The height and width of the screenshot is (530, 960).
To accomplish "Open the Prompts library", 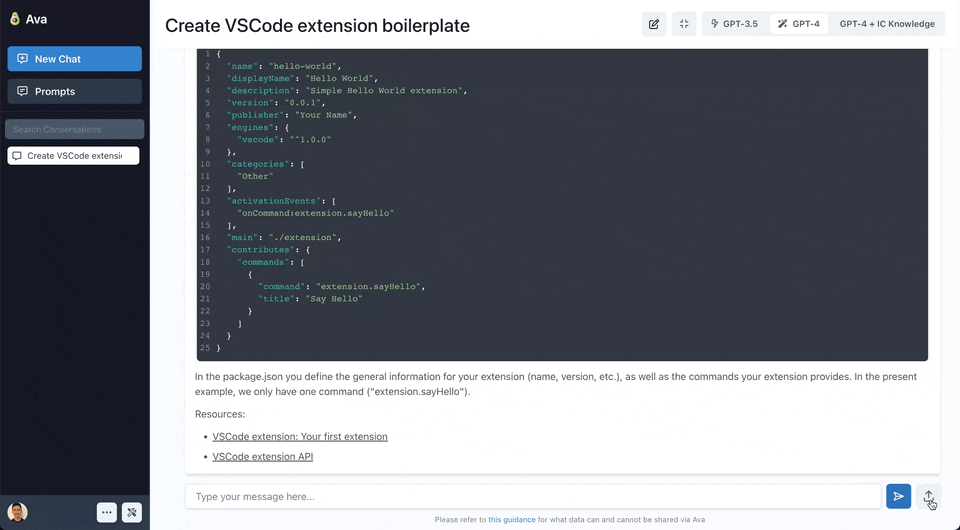I will (x=75, y=91).
